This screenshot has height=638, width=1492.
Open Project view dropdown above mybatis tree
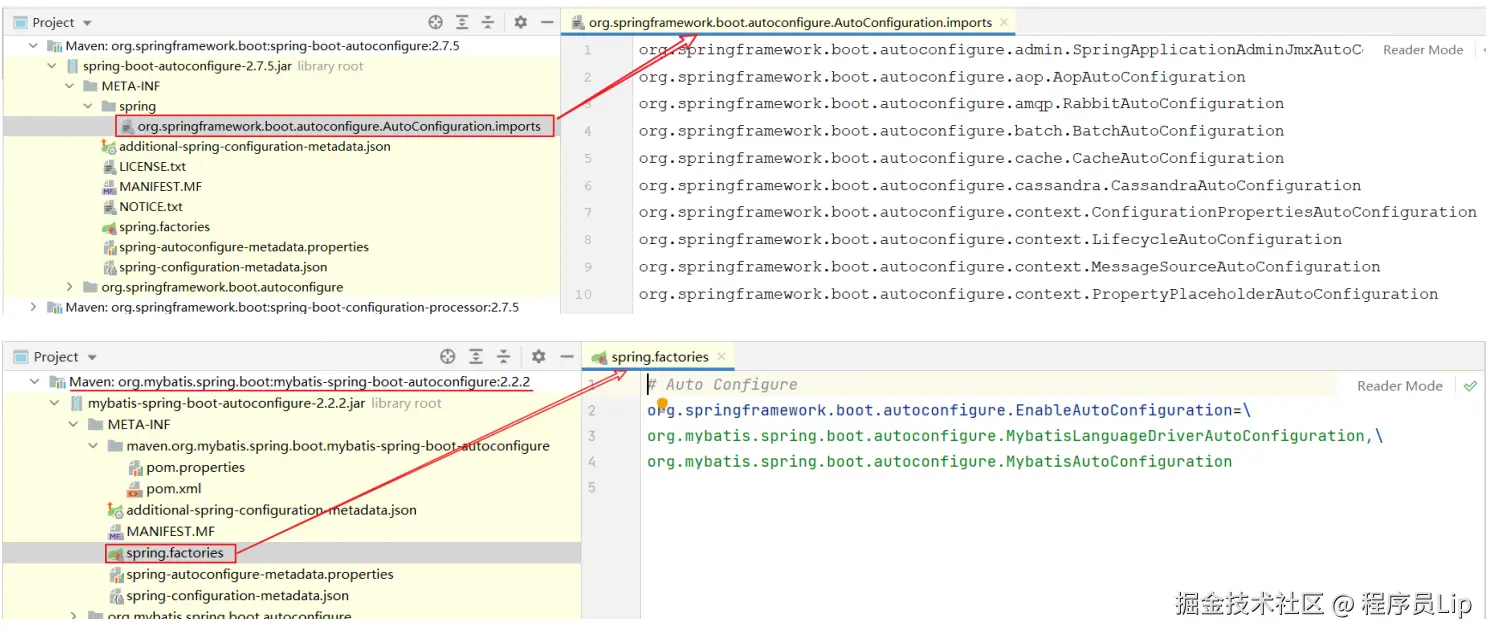92,357
